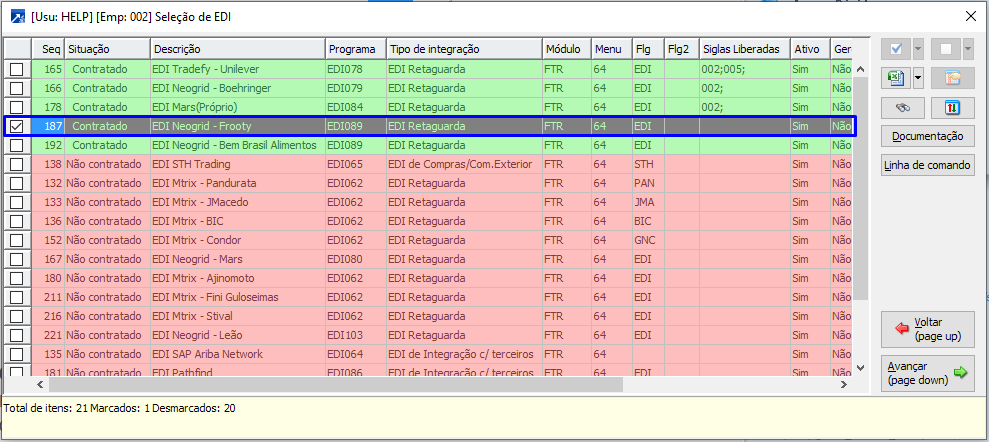Click the vertical scrollbar down arrow
Screen dimensions: 989x442
[x=861, y=366]
